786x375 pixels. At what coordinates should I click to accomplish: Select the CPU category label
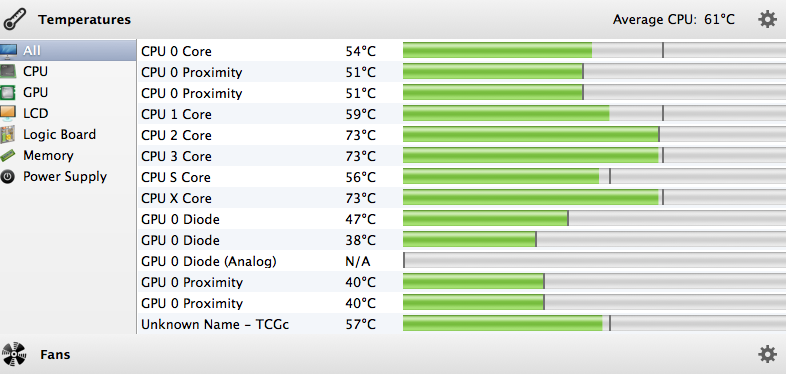[36, 72]
